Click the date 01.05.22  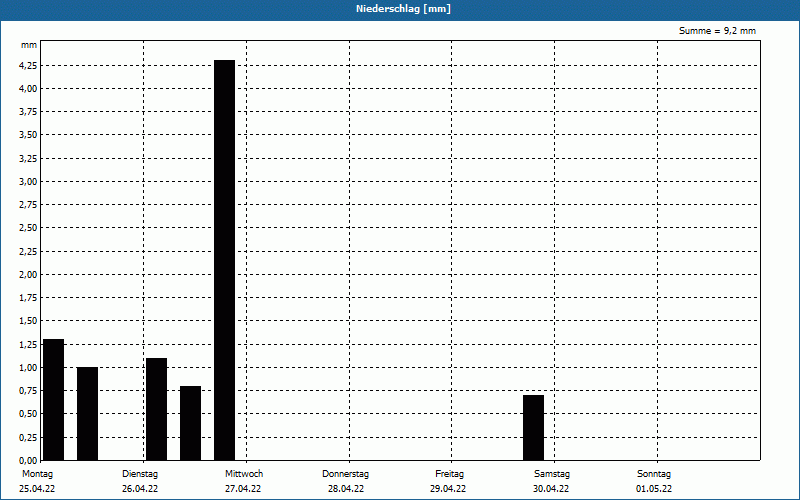click(654, 489)
